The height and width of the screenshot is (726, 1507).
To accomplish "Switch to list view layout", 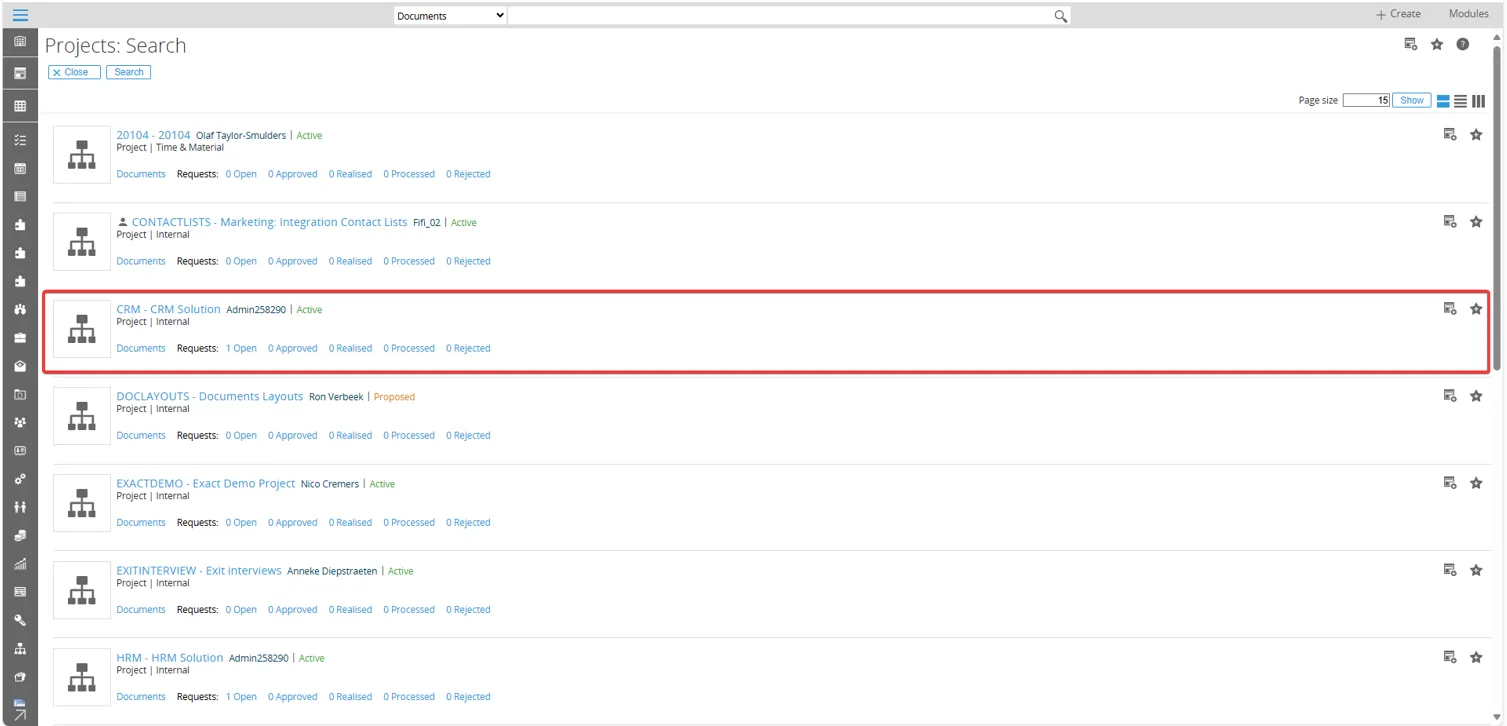I will (1460, 101).
